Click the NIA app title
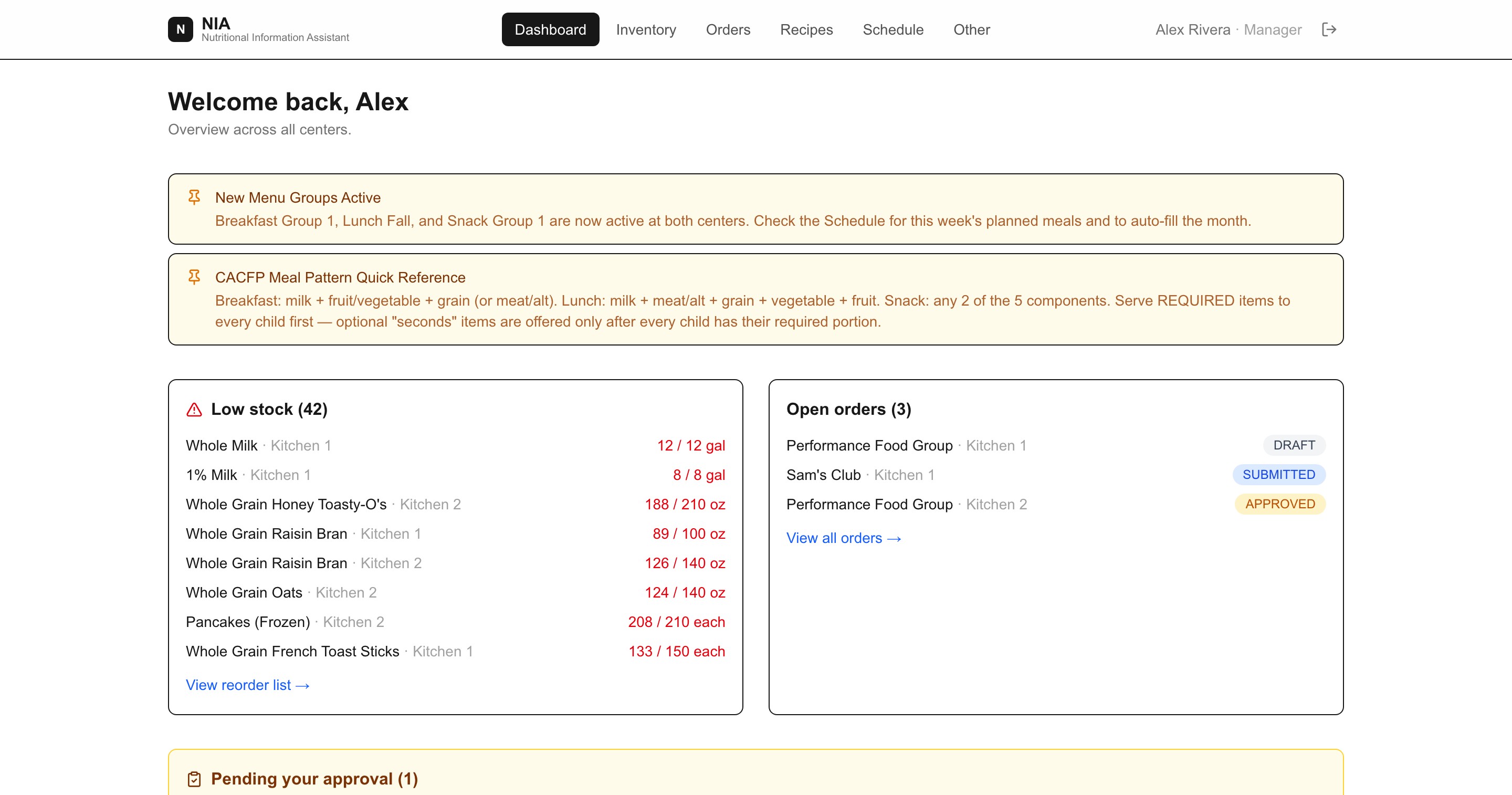 pos(216,24)
